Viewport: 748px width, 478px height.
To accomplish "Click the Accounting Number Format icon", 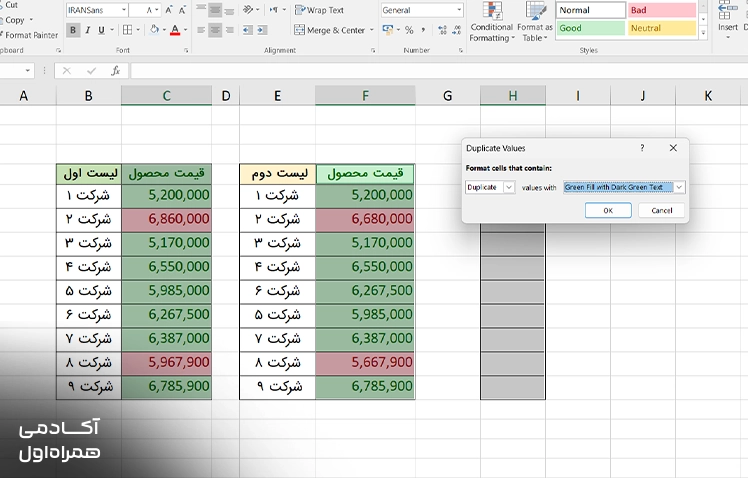I will (x=388, y=30).
